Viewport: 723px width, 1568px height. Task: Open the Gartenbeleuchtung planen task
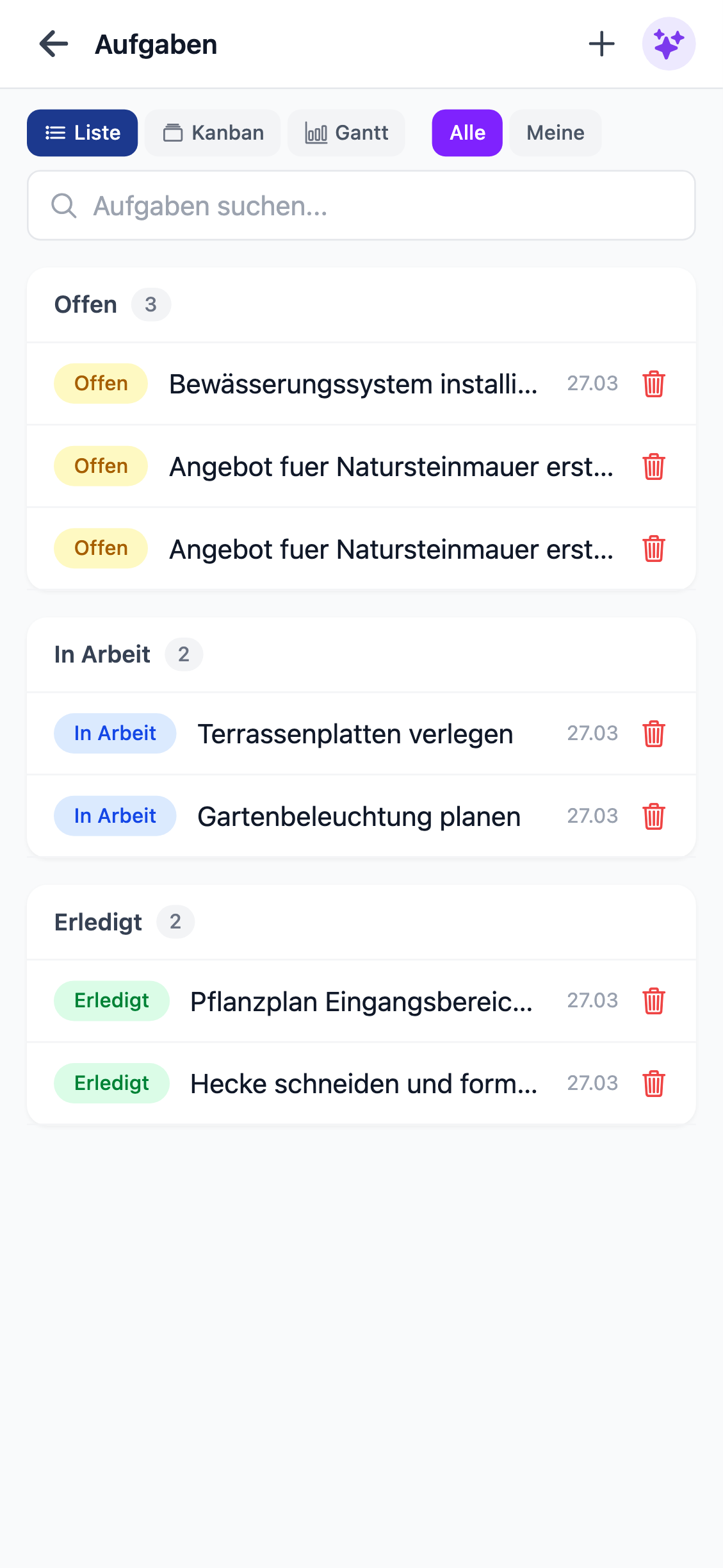[359, 817]
